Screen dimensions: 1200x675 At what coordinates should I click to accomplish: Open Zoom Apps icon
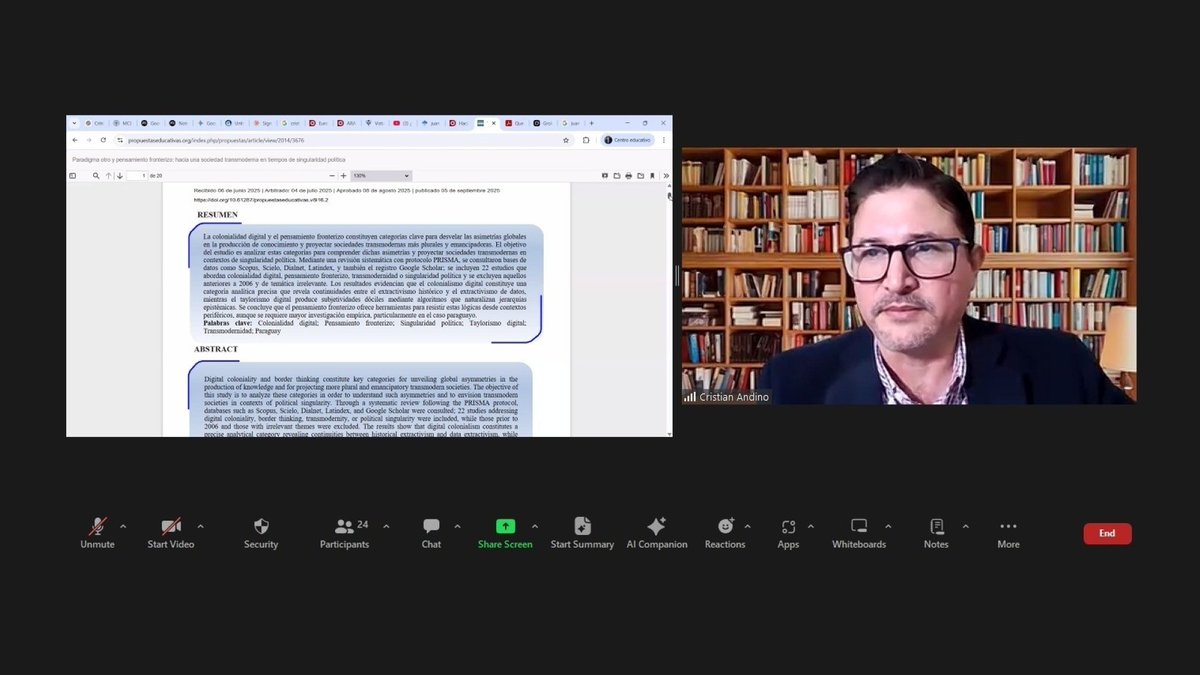[788, 526]
